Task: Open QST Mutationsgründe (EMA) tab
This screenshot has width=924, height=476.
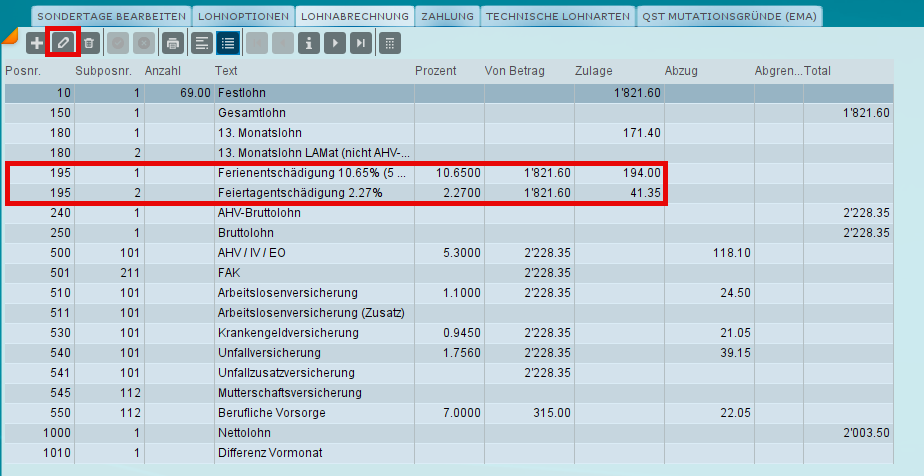Action: pyautogui.click(x=729, y=16)
